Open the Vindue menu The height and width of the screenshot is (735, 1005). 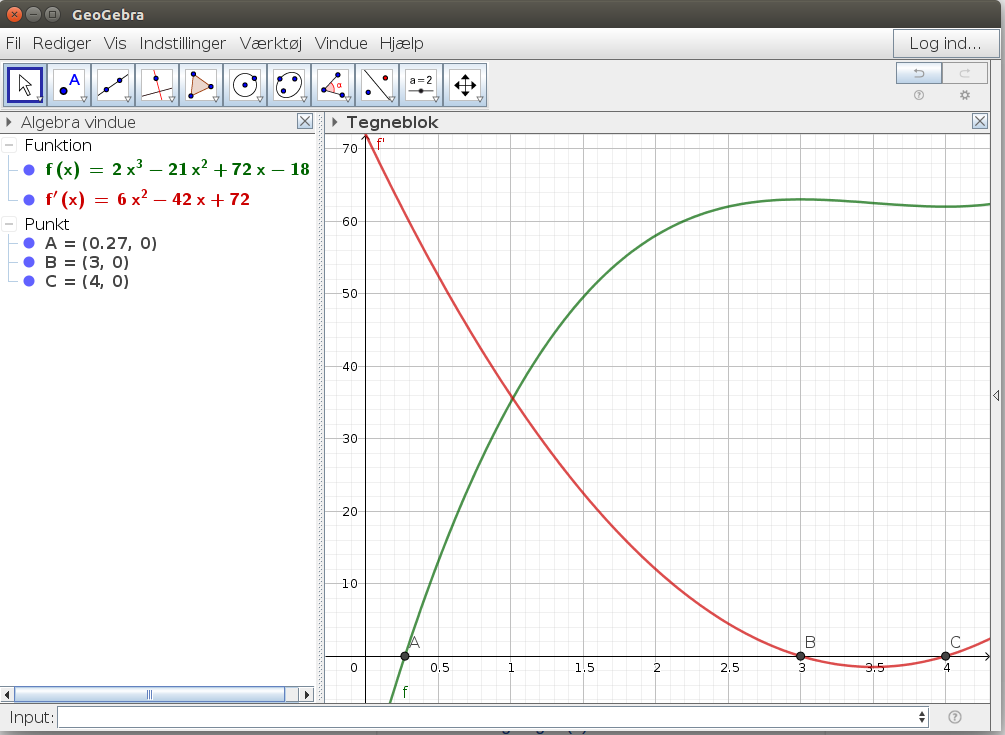click(x=341, y=44)
